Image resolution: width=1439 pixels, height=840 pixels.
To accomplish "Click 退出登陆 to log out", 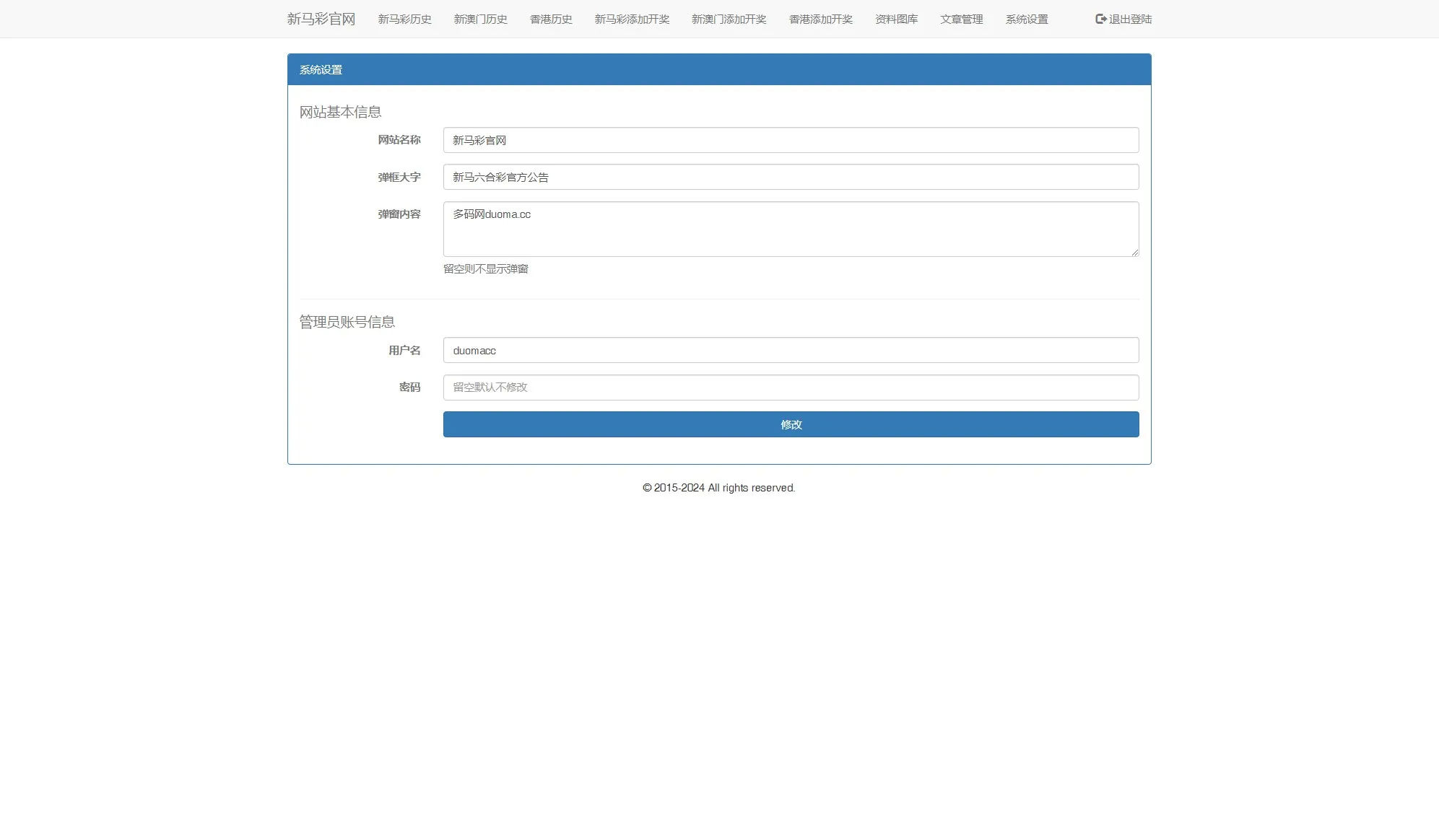I will [x=1128, y=19].
